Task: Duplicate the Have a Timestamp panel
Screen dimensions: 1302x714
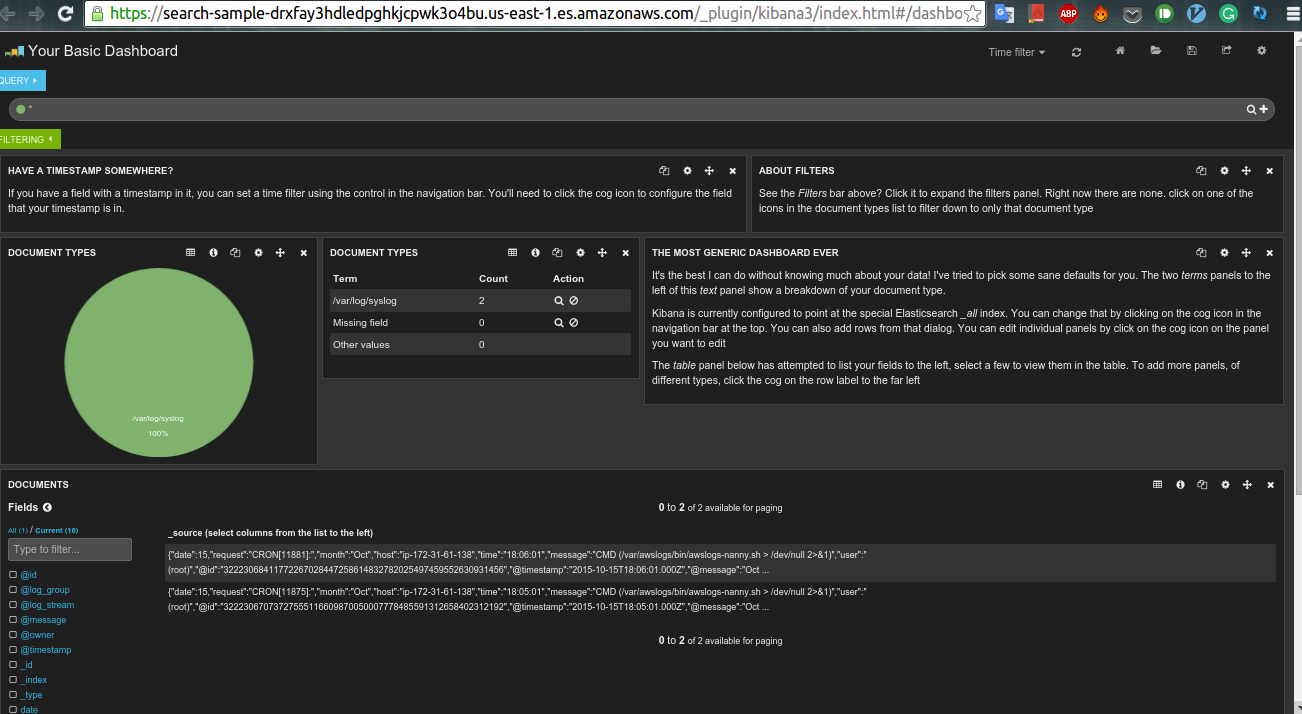Action: coord(664,171)
